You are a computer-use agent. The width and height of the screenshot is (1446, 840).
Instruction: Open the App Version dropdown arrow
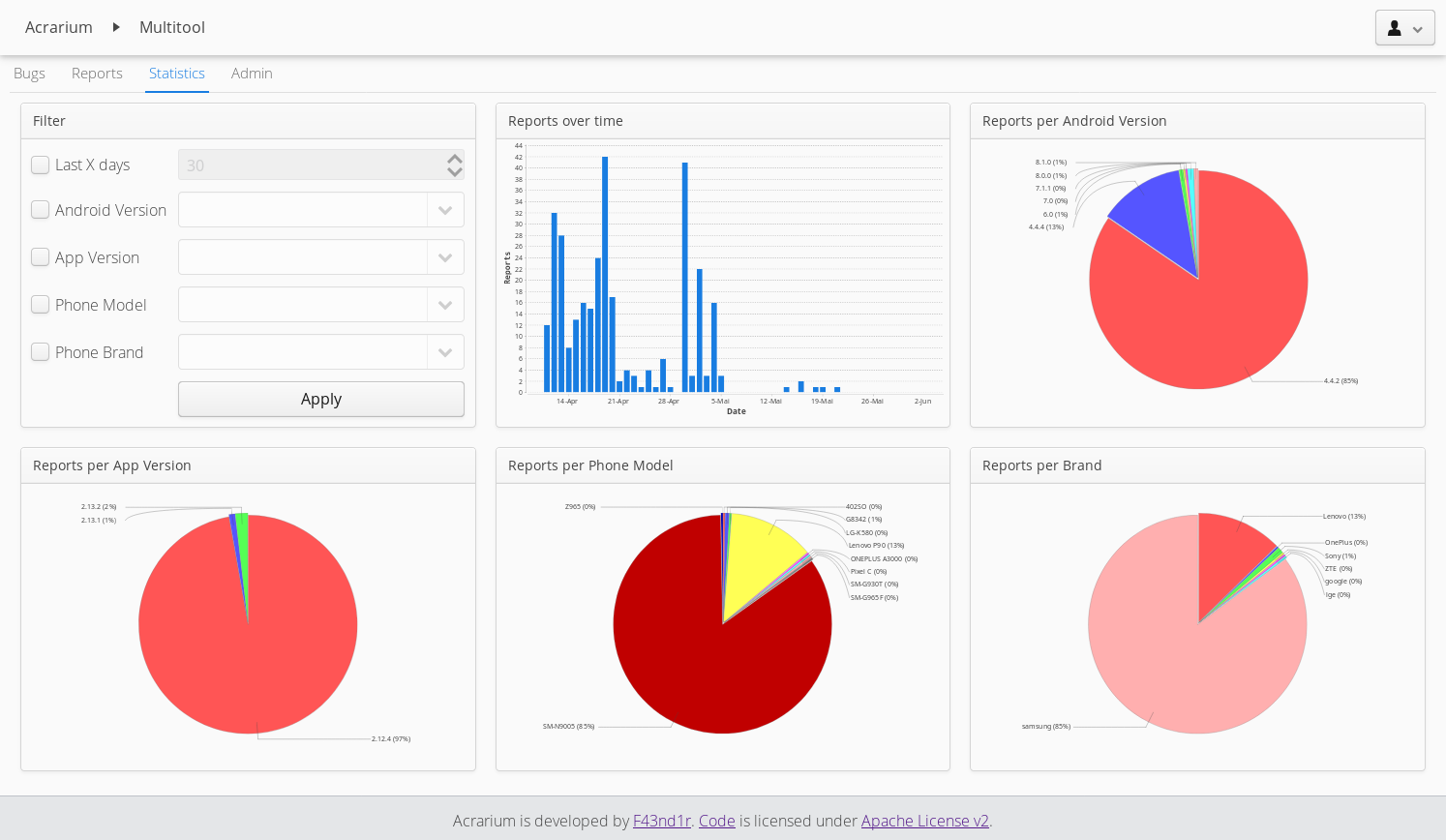coord(445,257)
